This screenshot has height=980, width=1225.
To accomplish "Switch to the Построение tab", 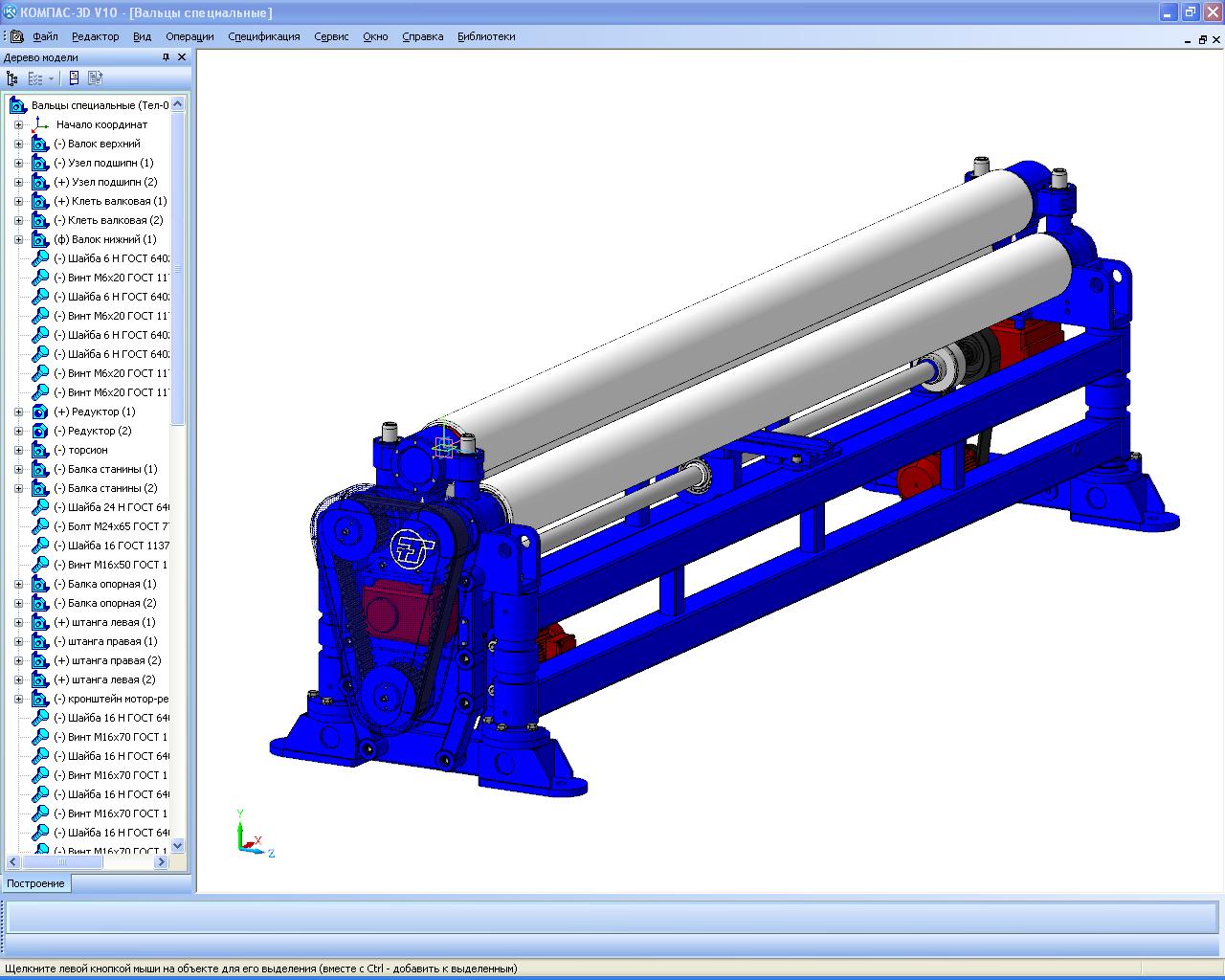I will pyautogui.click(x=36, y=883).
